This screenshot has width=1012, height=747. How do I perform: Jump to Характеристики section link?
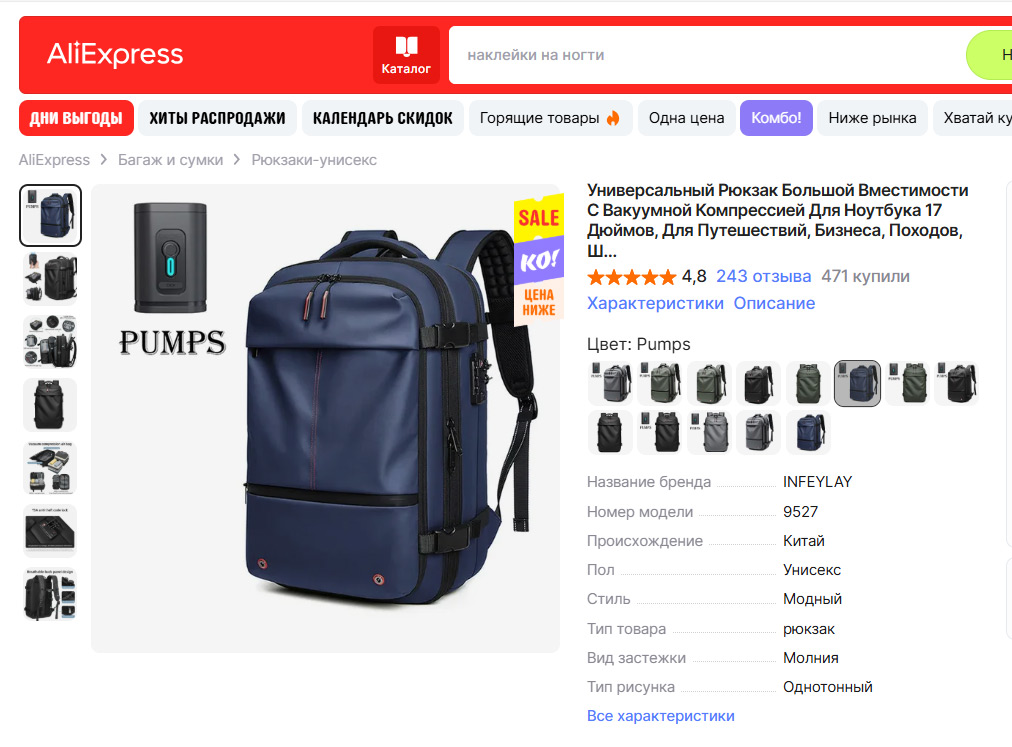pyautogui.click(x=655, y=303)
